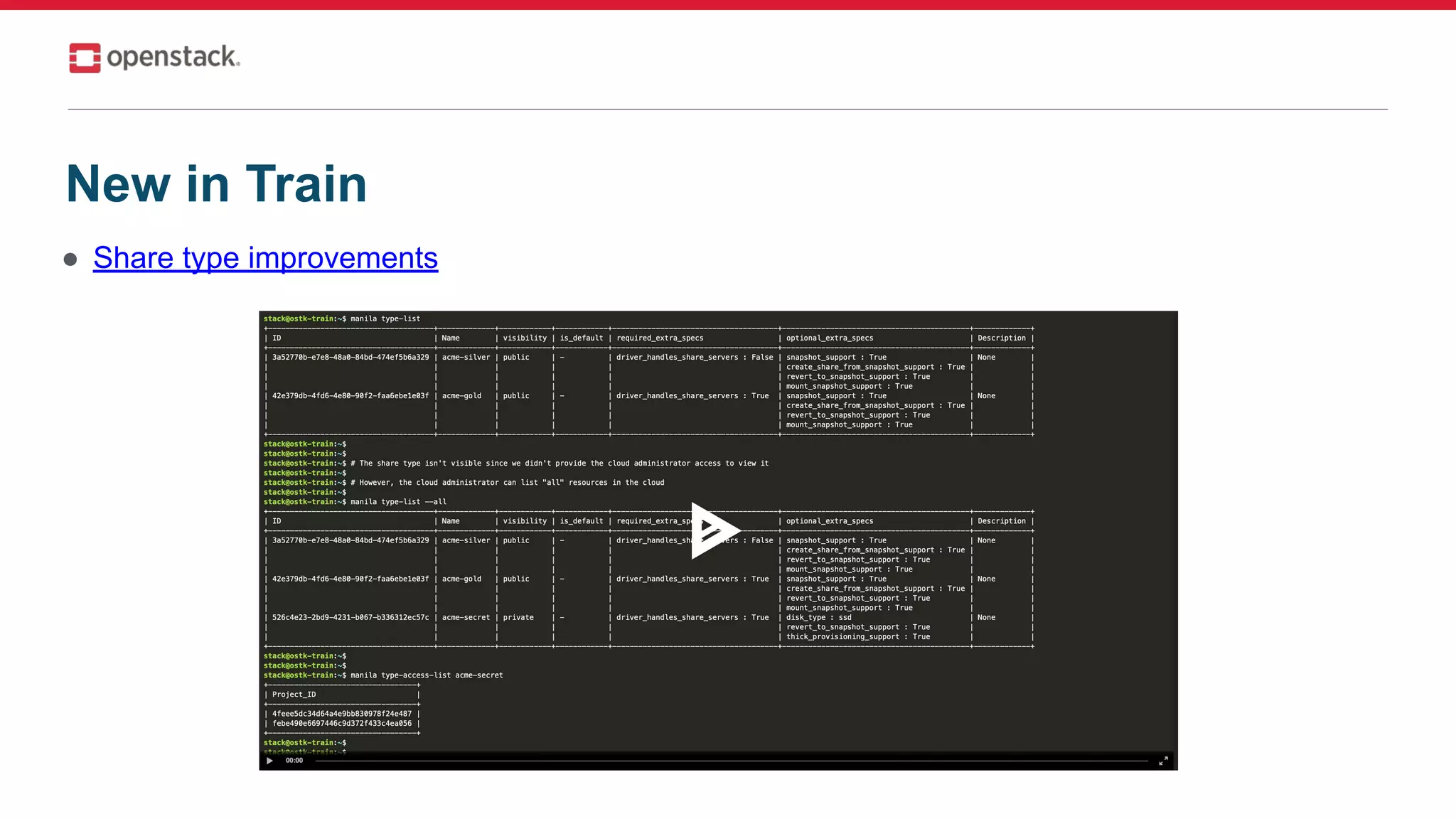Screen dimensions: 1456x819
Task: Open the Share type improvements link
Action: (265, 257)
